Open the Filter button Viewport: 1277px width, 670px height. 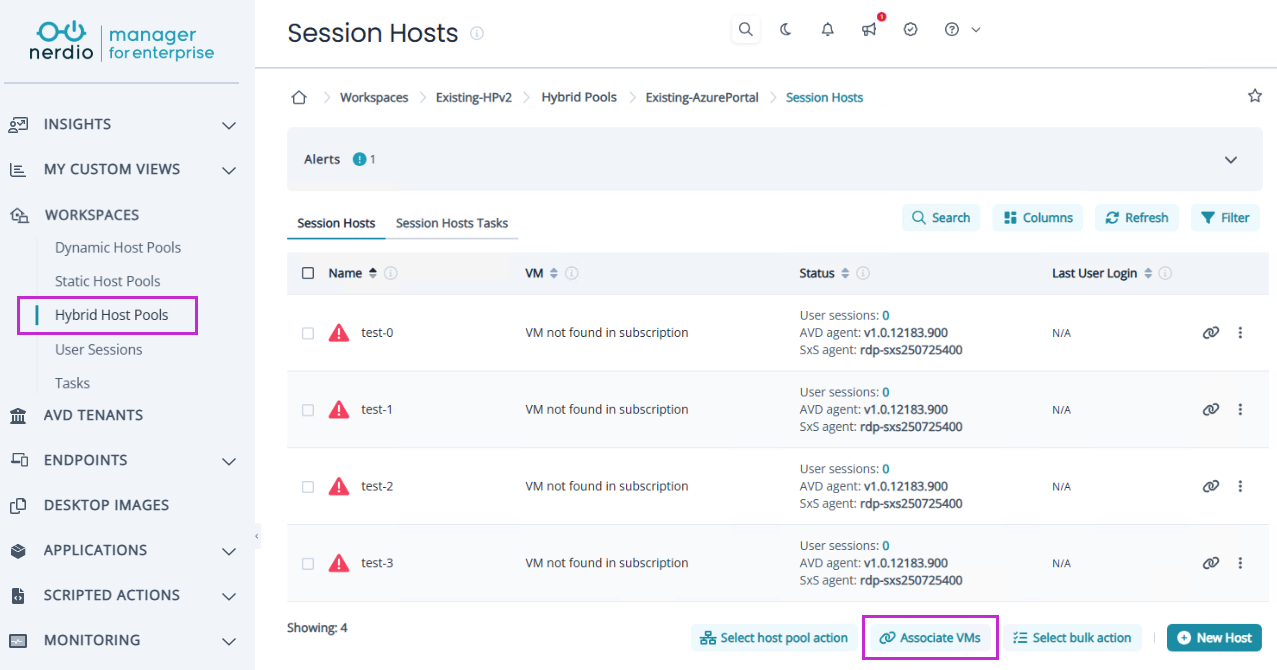click(1225, 218)
